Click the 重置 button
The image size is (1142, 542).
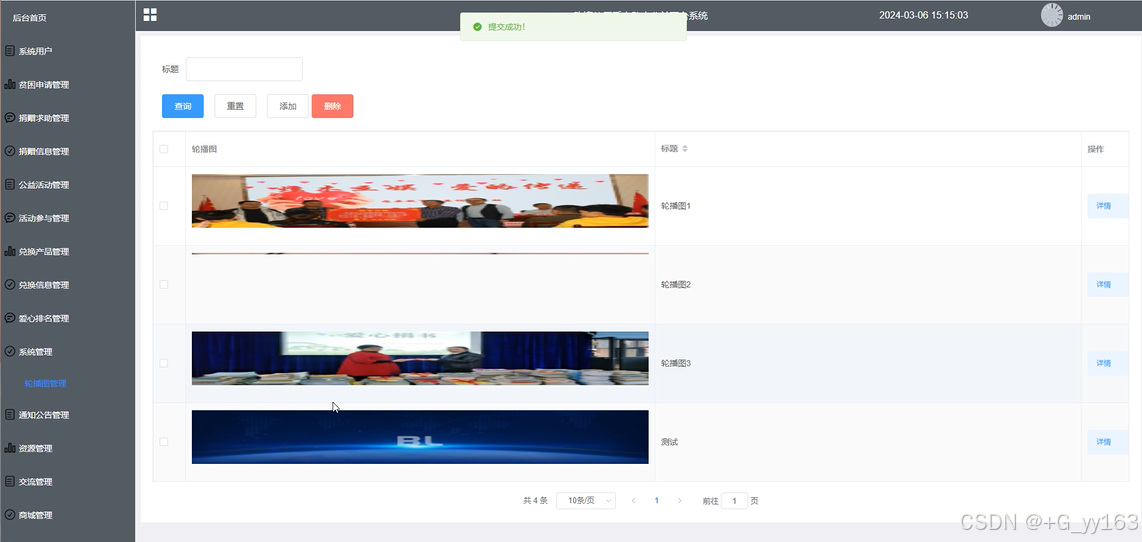coord(235,106)
